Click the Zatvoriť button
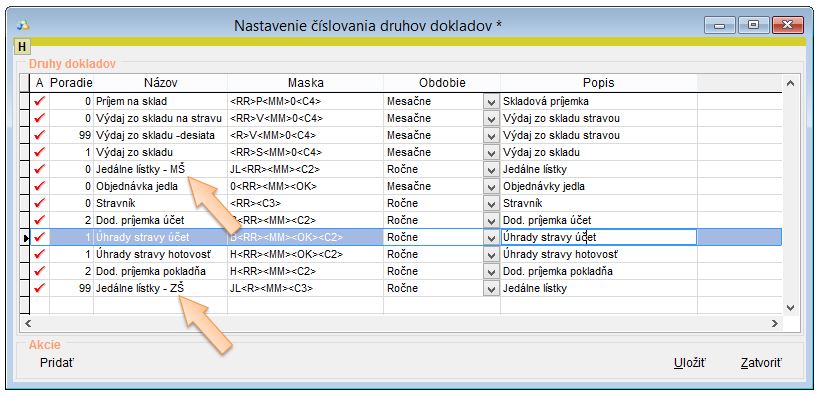Viewport: 819px width, 395px height. (762, 363)
